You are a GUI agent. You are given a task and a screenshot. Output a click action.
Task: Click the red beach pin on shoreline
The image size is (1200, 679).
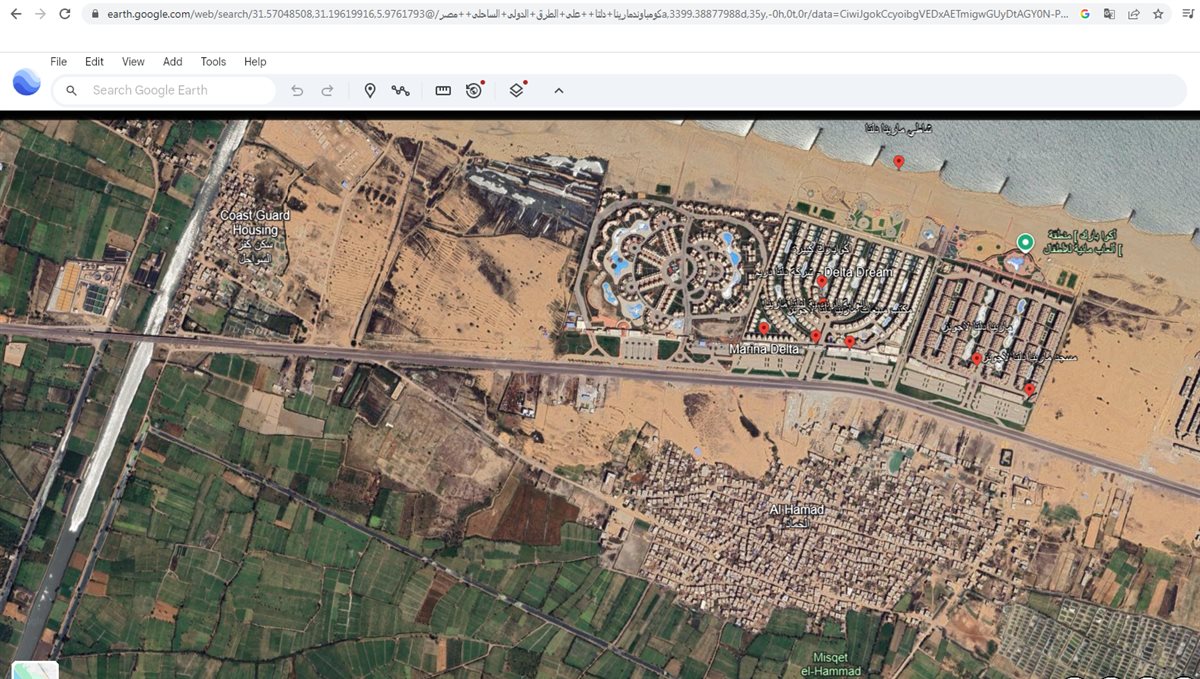(x=898, y=161)
